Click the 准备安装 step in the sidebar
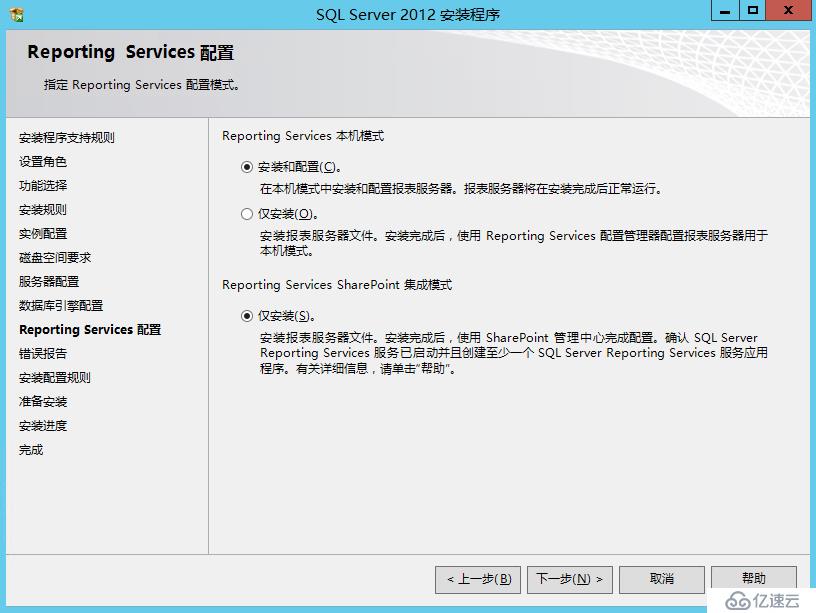 click(x=43, y=402)
